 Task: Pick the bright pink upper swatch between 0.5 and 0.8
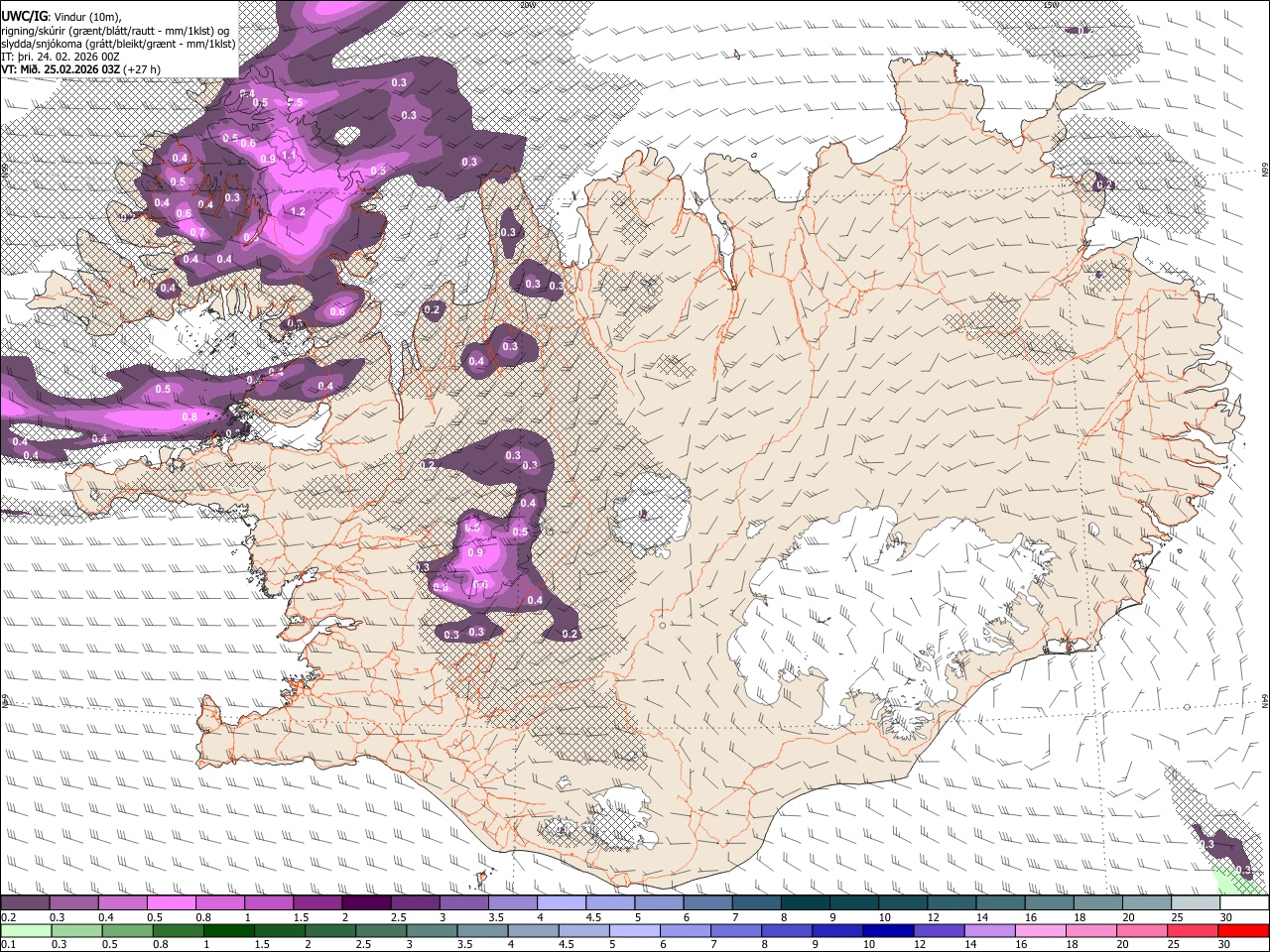[x=171, y=902]
